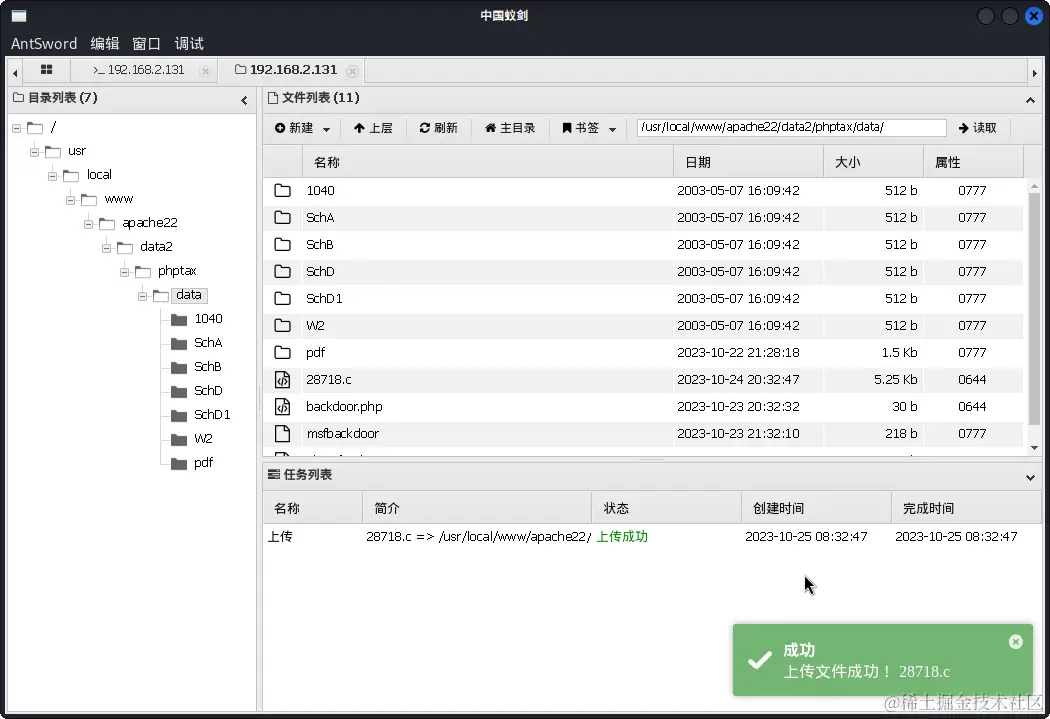Select 1040 folder in directory tree
Screen dimensions: 1050x719
click(208, 319)
